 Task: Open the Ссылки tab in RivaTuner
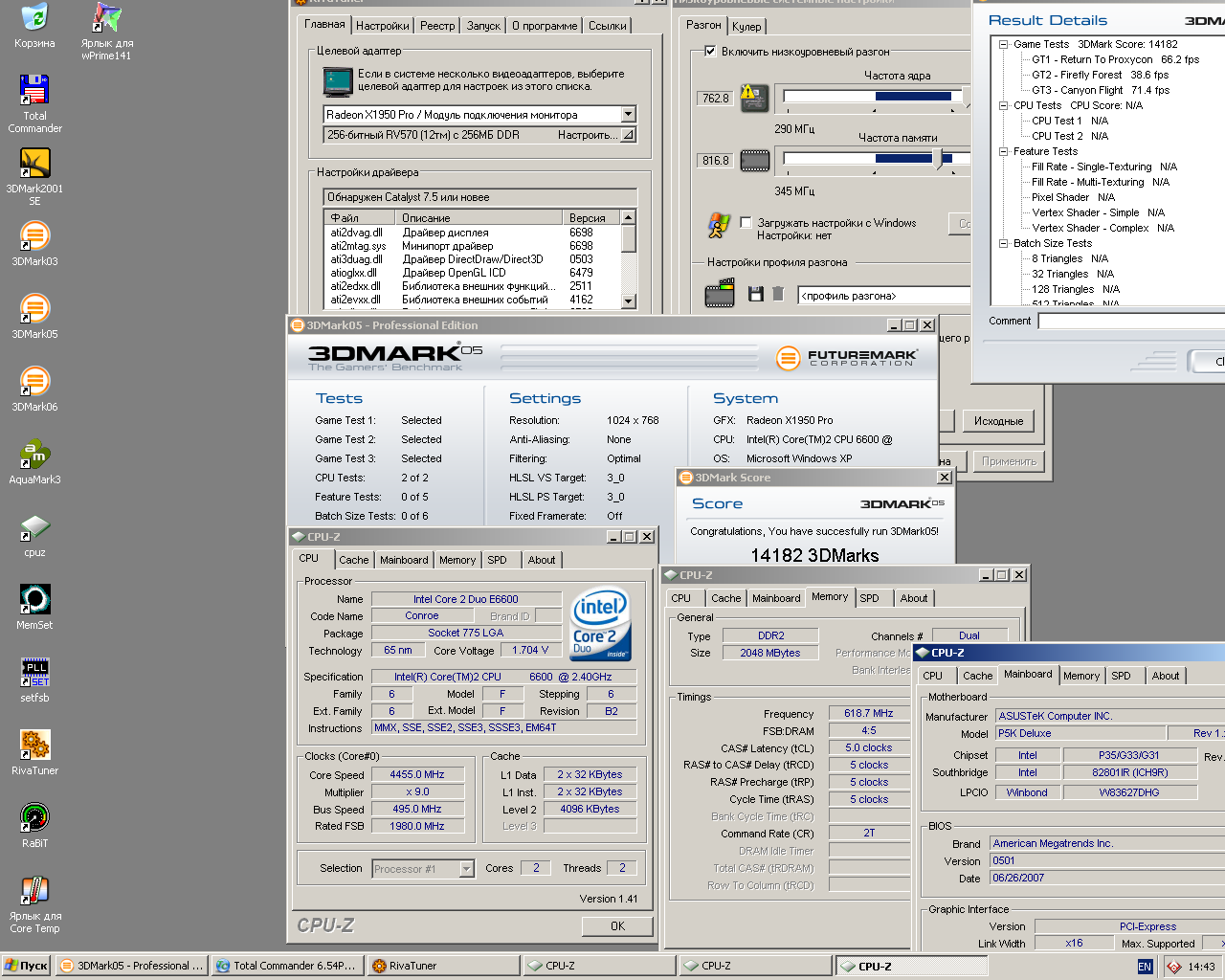tap(608, 26)
